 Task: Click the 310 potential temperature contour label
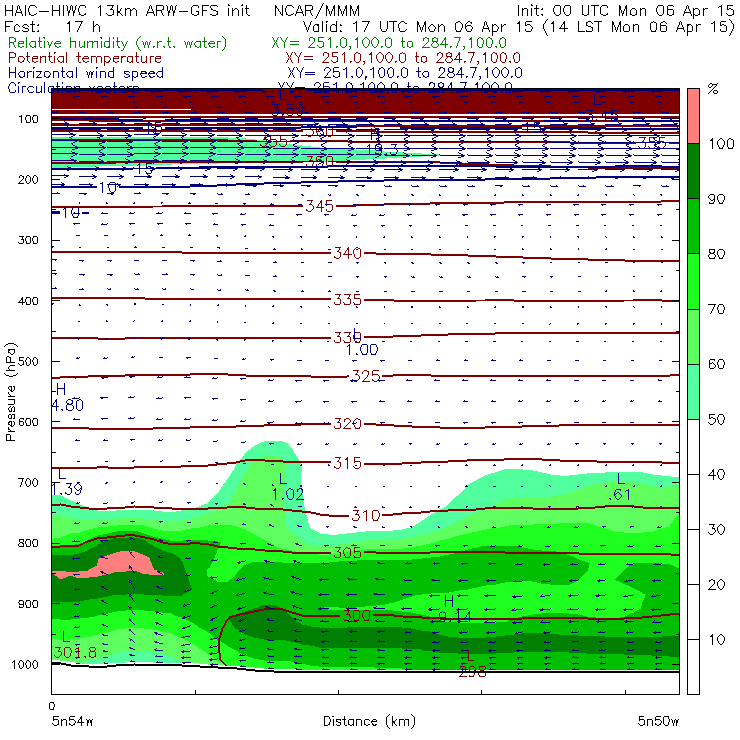point(366,515)
